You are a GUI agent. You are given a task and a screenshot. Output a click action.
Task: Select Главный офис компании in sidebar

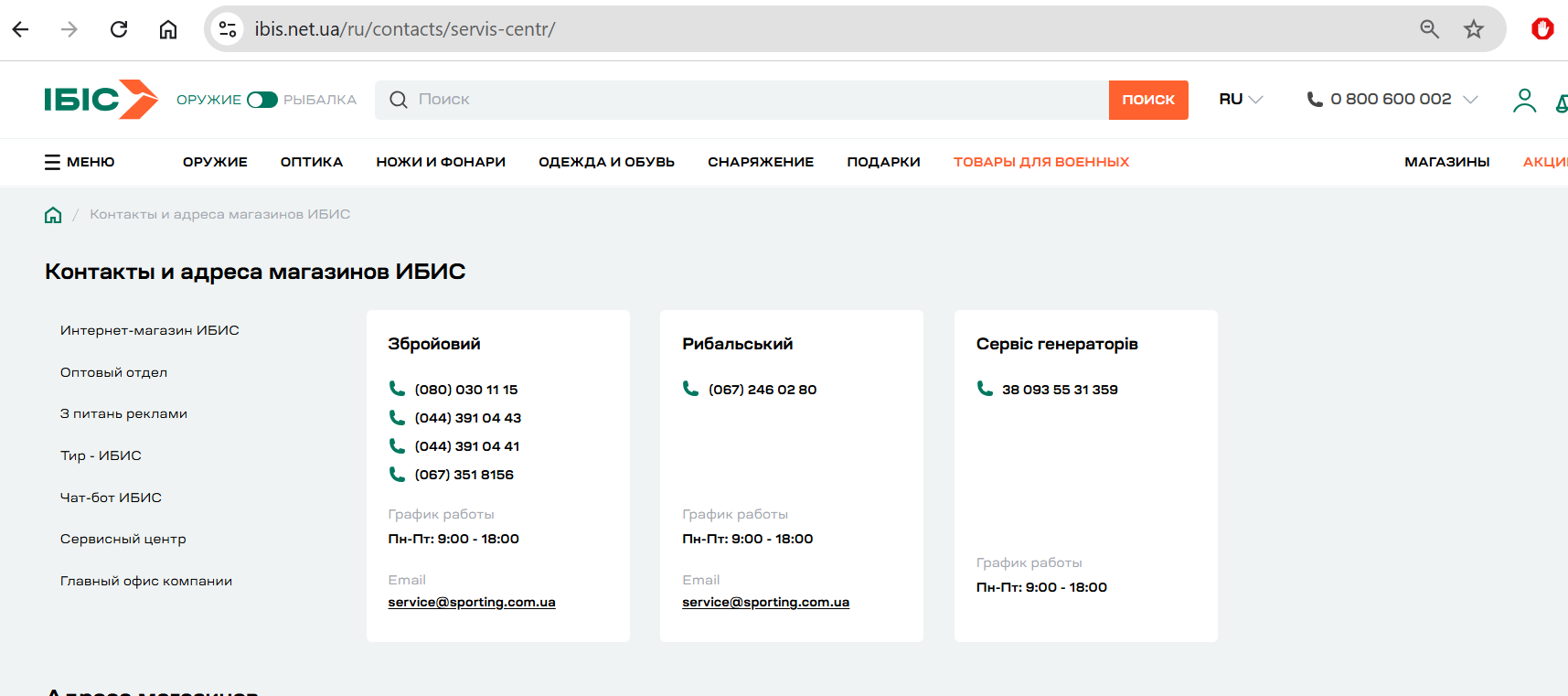[146, 581]
